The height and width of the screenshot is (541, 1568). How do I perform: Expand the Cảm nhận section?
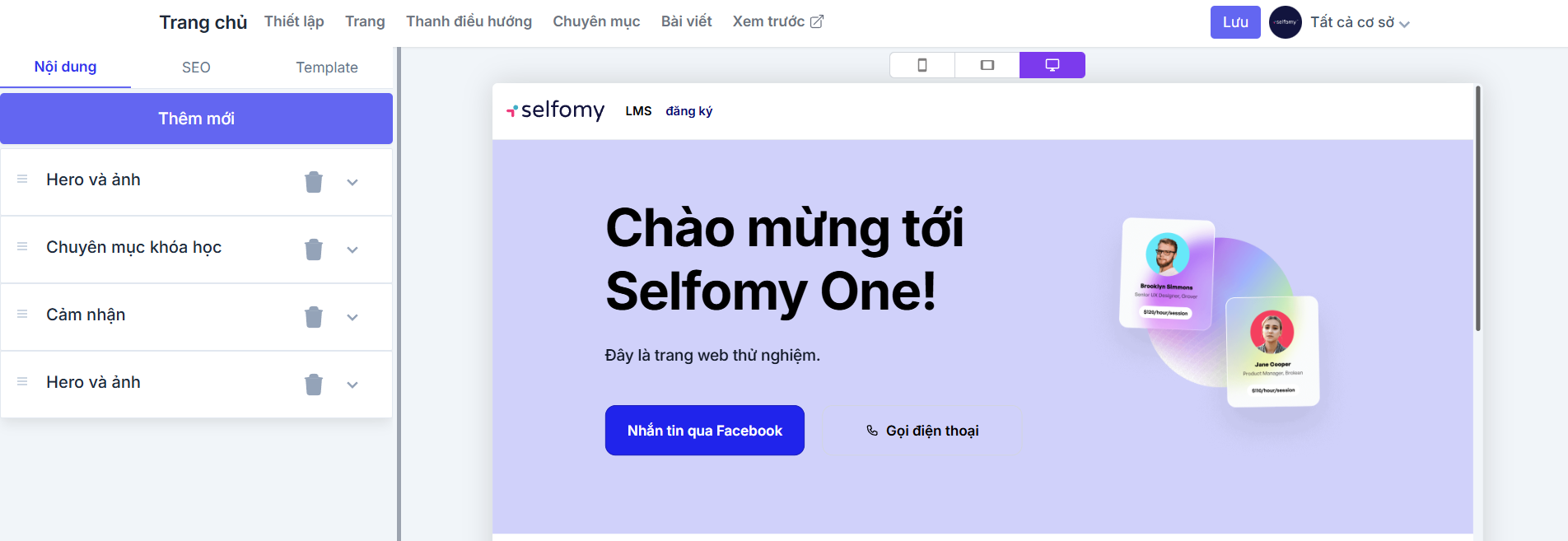coord(352,317)
